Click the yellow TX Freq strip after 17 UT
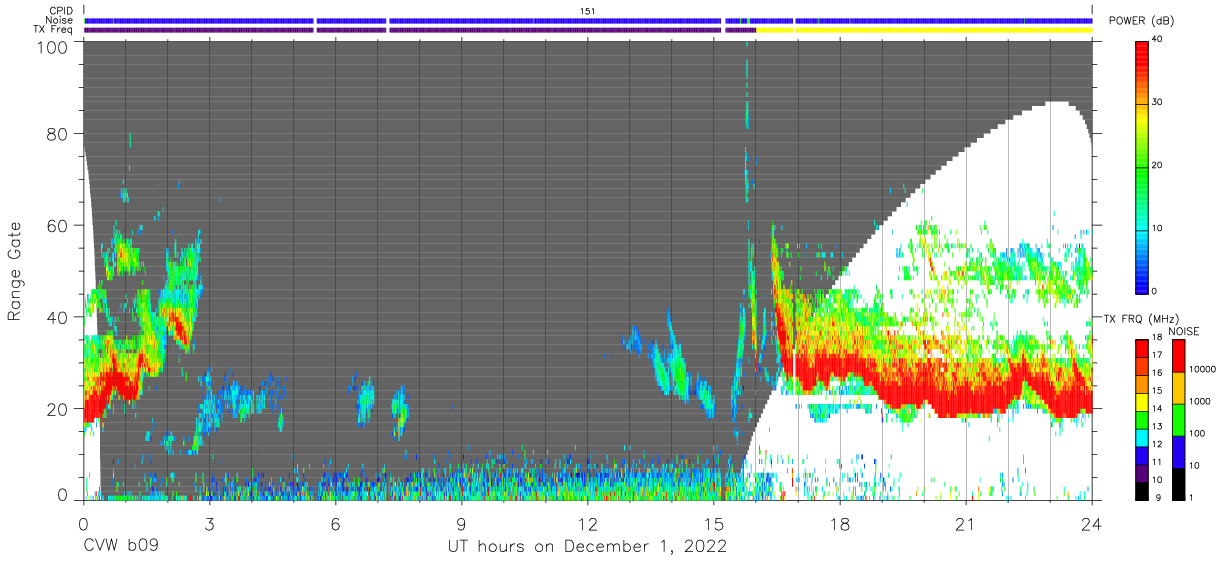The width and height of the screenshot is (1228, 567). 943,30
